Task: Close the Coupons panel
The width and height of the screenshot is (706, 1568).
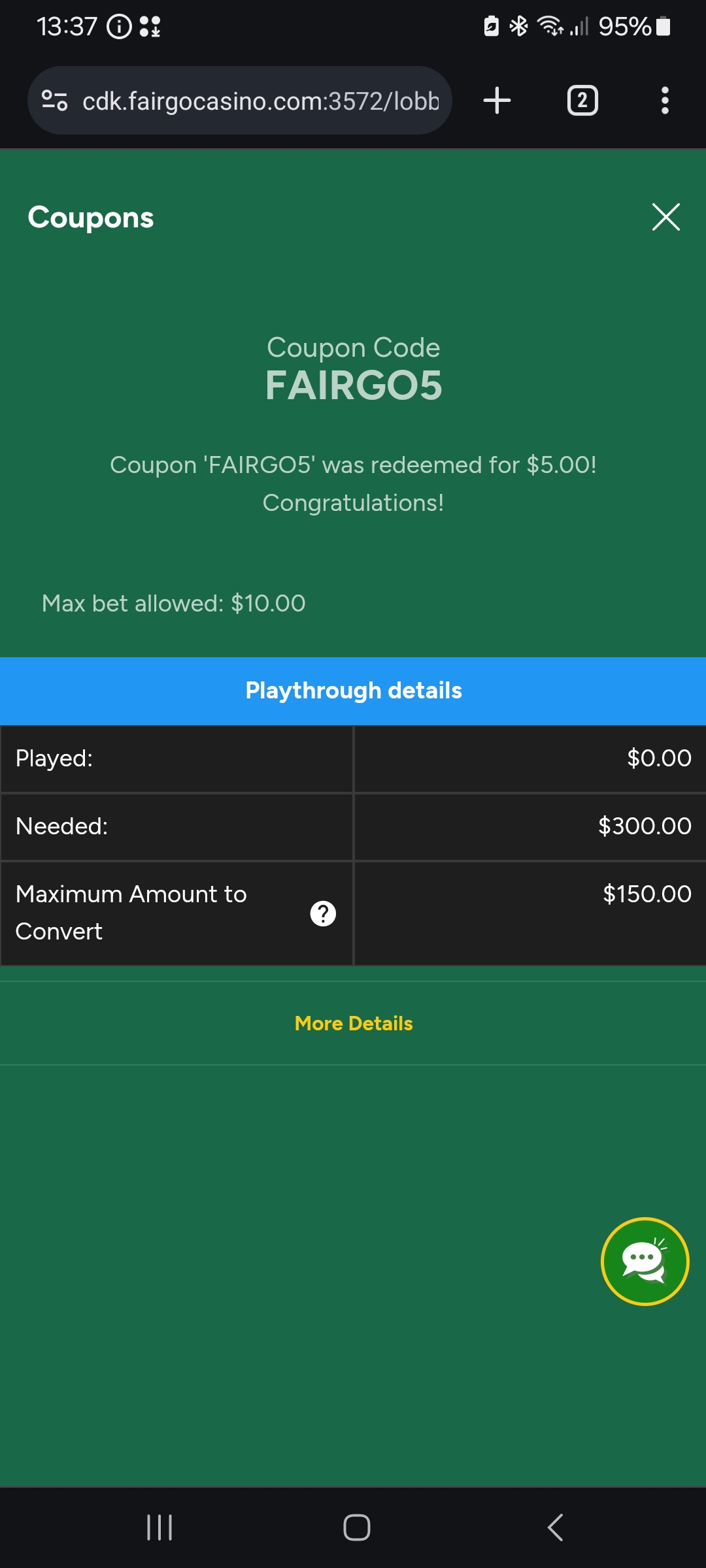Action: (x=665, y=218)
